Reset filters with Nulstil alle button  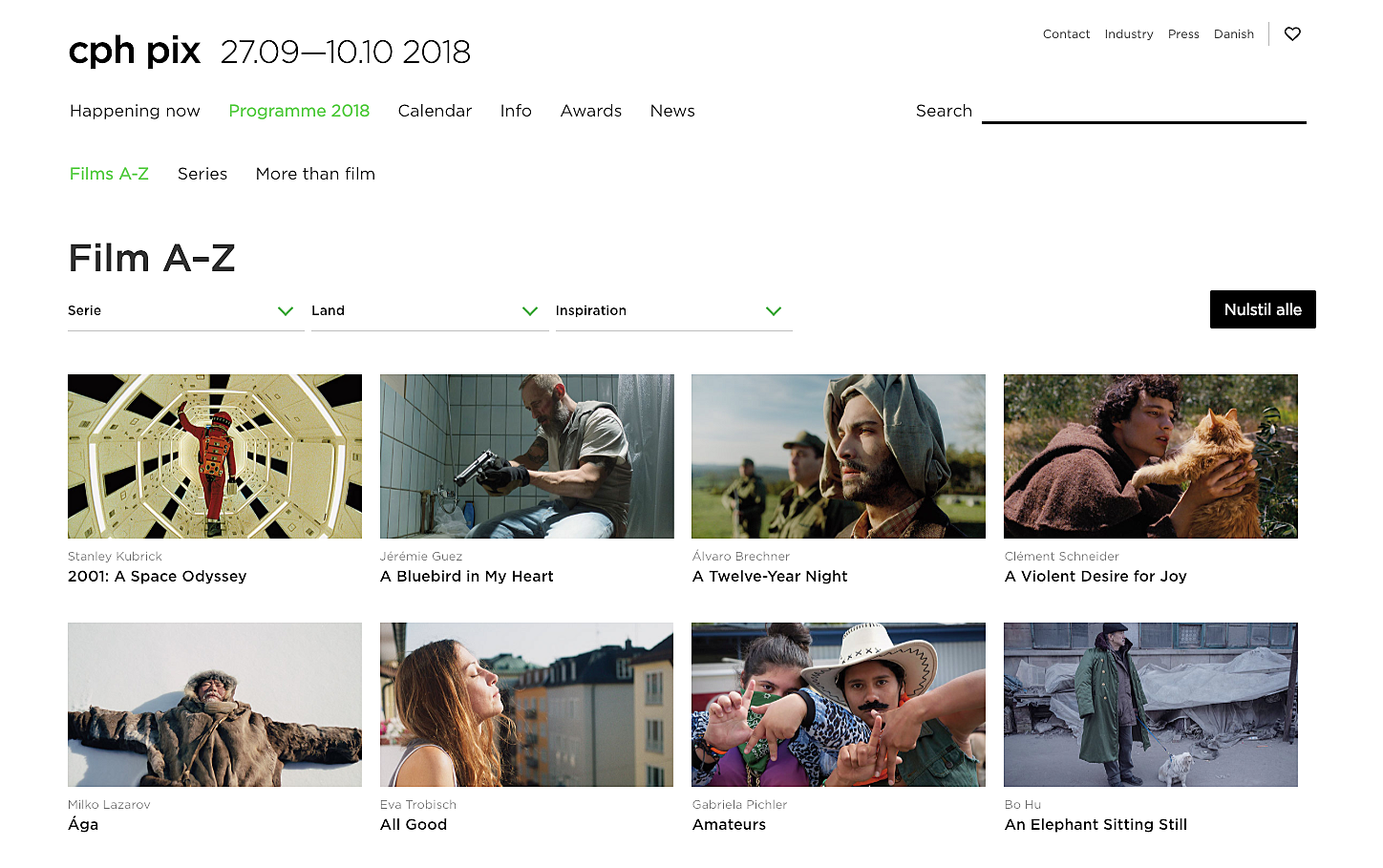1263,309
